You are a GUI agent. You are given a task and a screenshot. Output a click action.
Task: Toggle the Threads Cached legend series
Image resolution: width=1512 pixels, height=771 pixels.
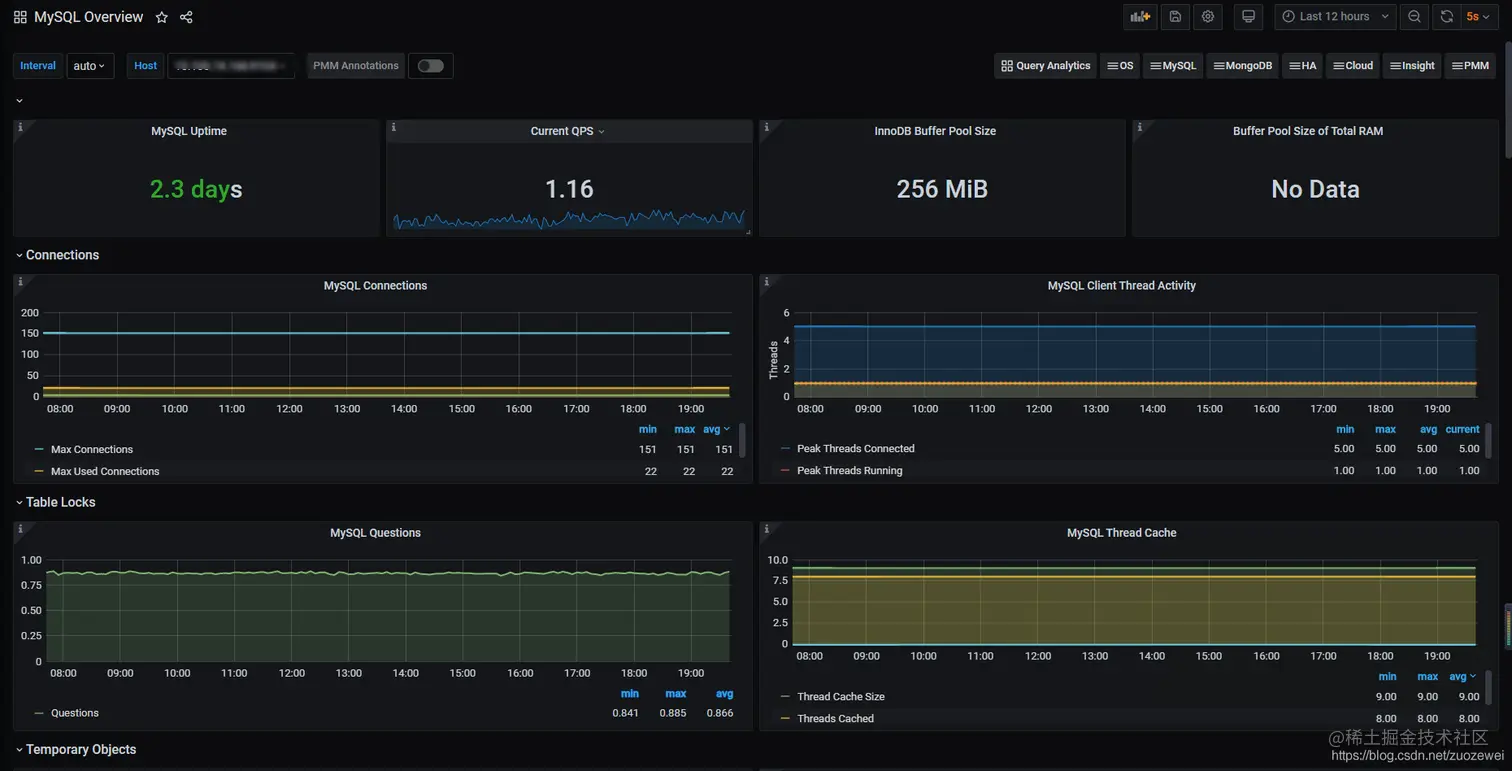click(x=835, y=719)
